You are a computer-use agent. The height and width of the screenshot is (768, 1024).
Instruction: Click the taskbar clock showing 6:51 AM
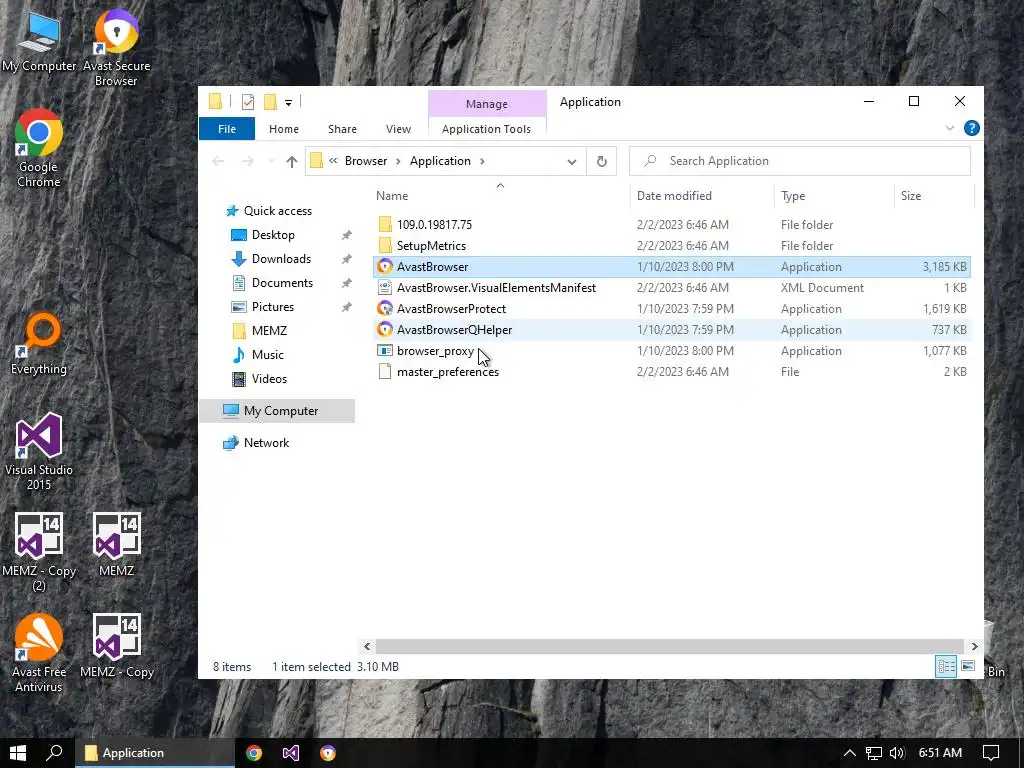940,753
